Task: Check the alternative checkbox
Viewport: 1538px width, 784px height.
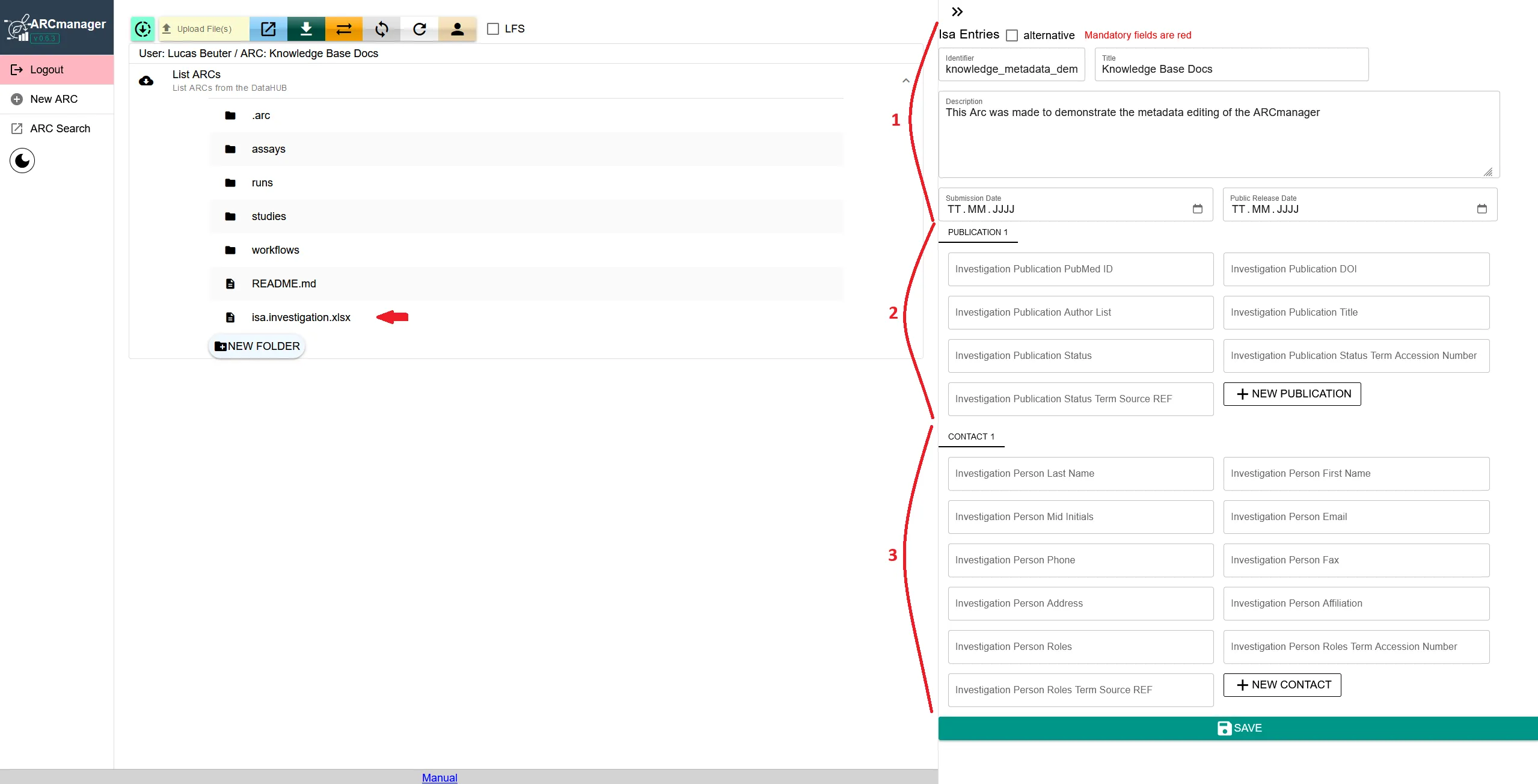Action: tap(1012, 35)
